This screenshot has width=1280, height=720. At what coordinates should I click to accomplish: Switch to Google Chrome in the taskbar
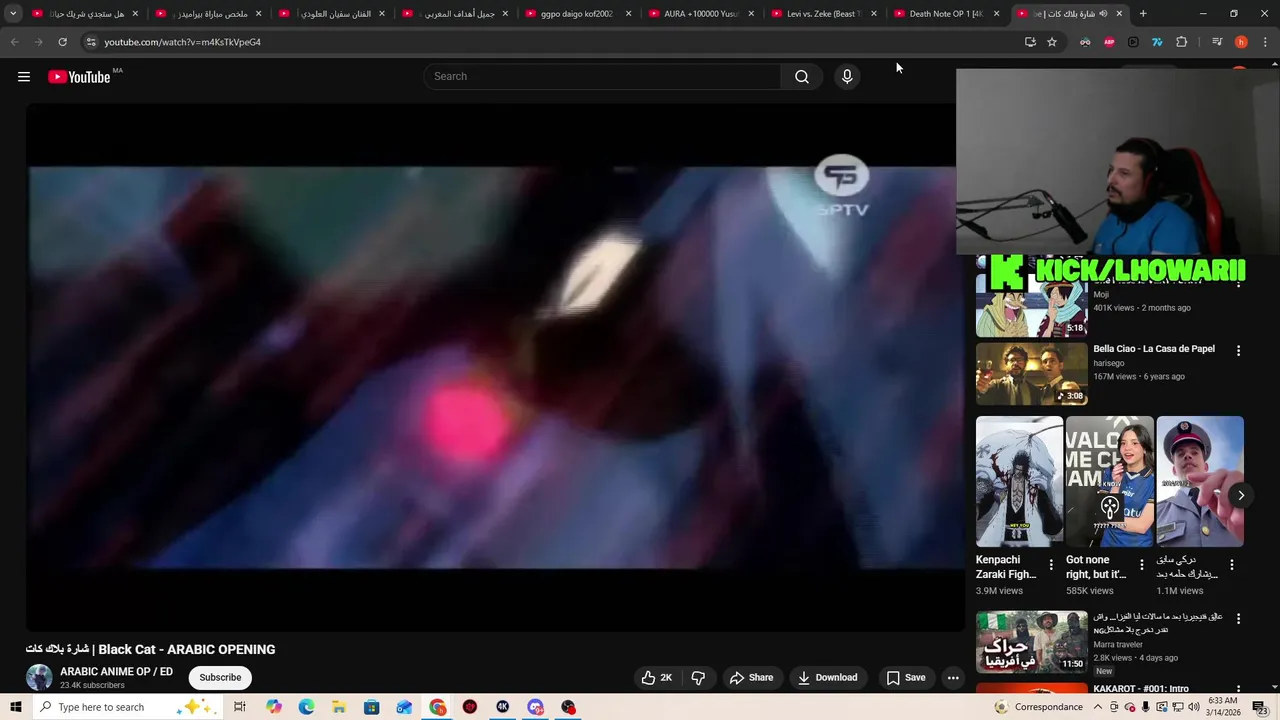coord(438,707)
